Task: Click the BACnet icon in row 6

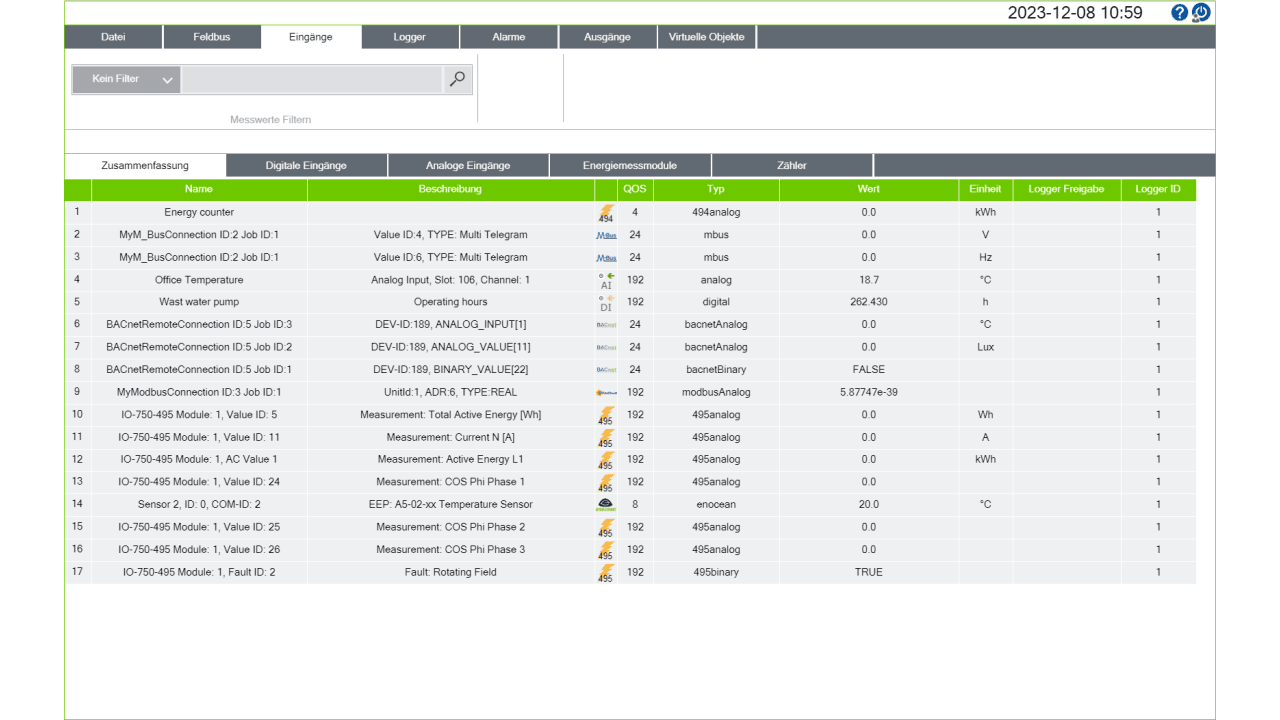Action: tap(606, 325)
